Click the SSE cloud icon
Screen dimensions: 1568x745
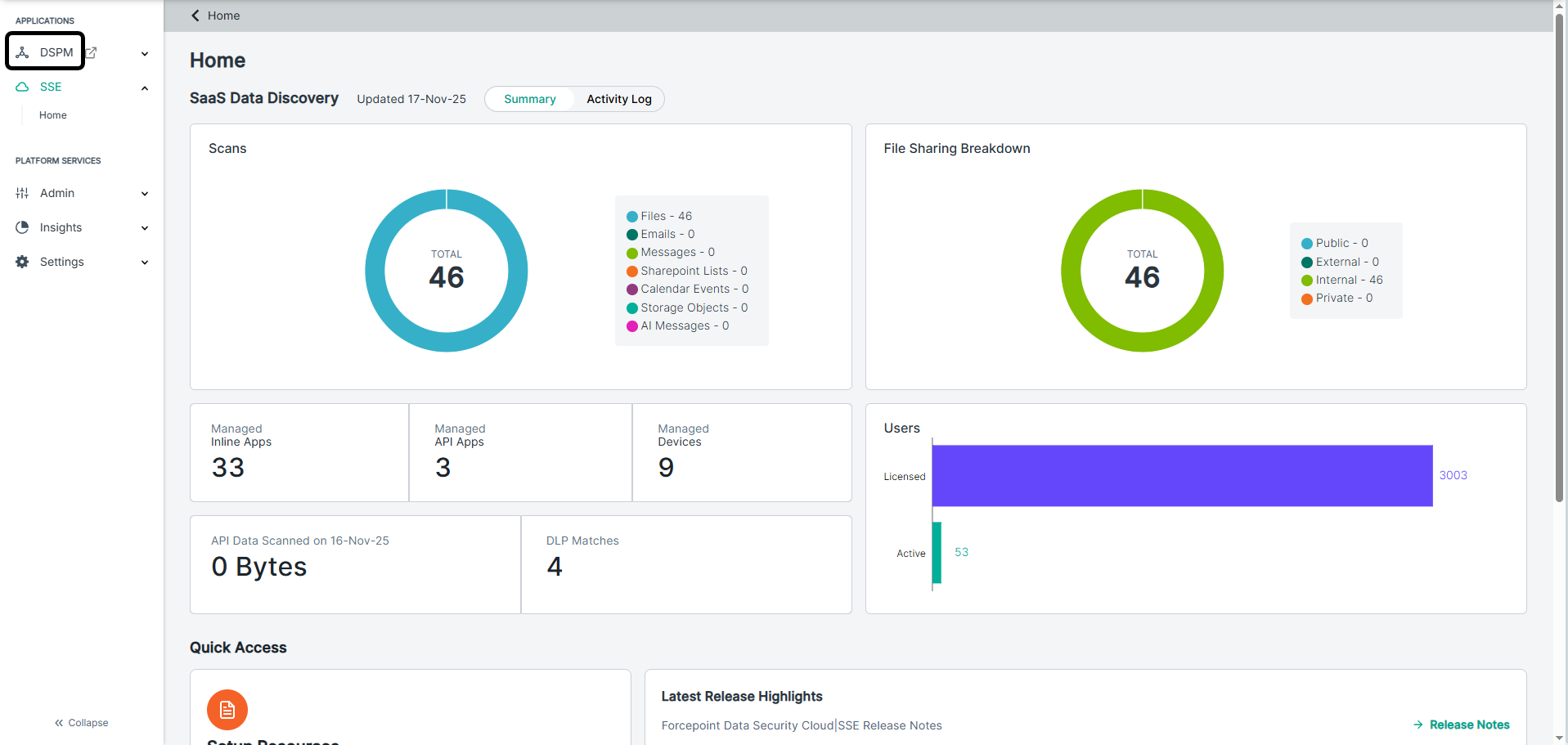click(x=23, y=87)
